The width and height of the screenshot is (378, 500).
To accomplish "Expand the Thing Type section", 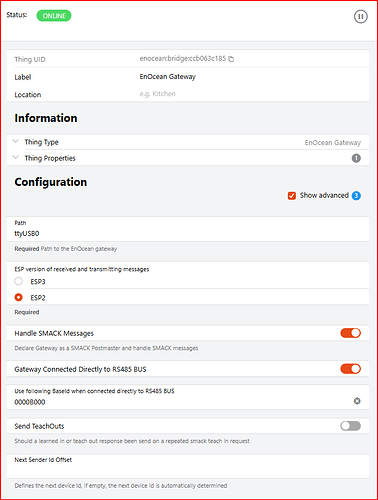I will 15,142.
